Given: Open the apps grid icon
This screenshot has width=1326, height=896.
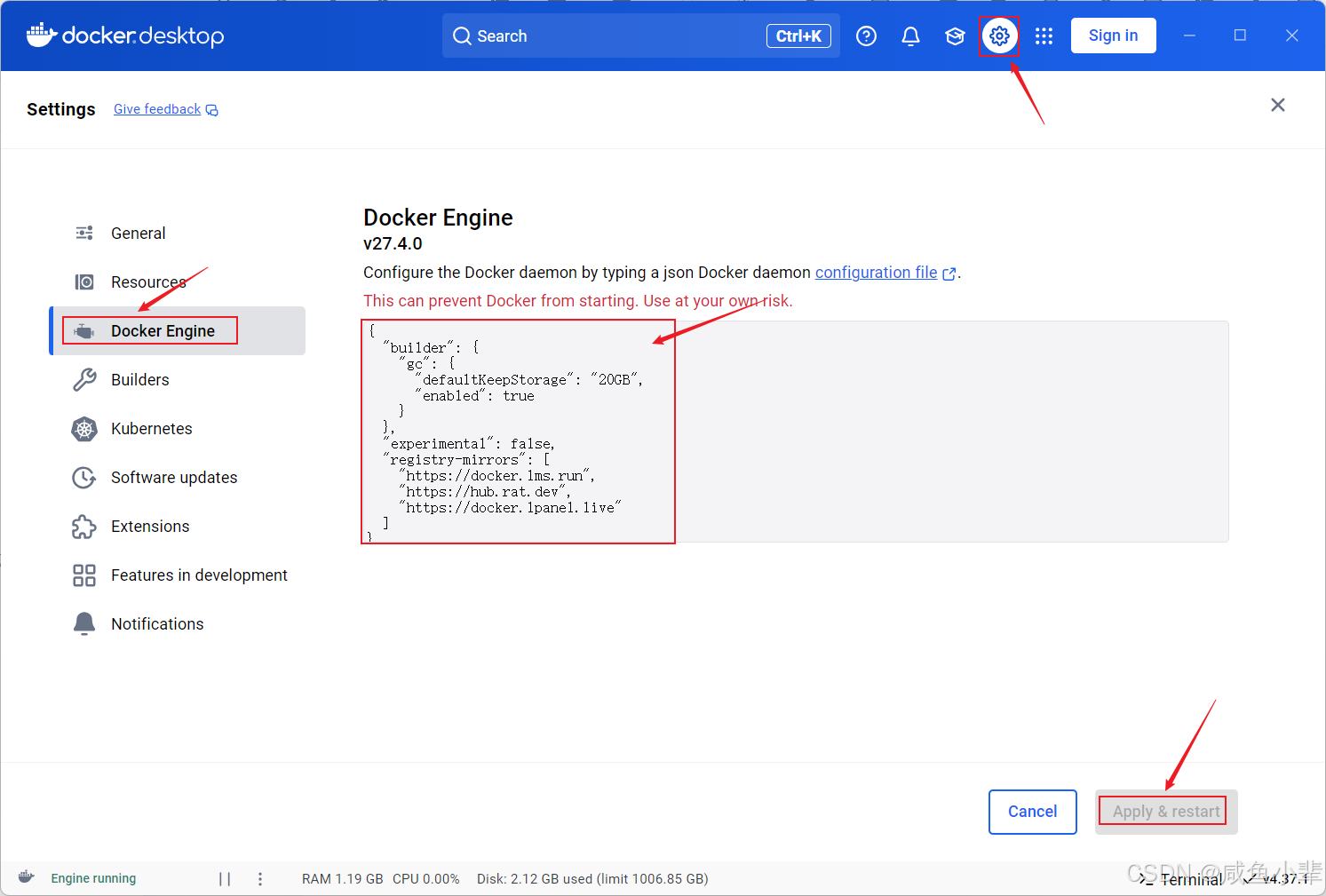Looking at the screenshot, I should tap(1044, 36).
